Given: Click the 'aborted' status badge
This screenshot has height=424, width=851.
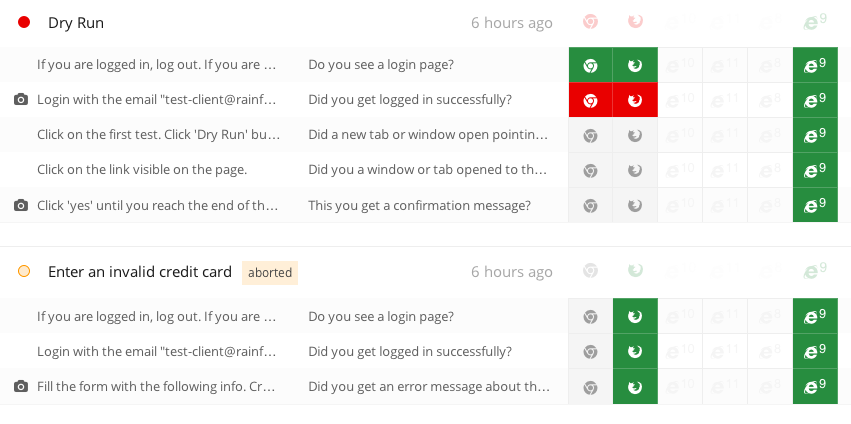Looking at the screenshot, I should coord(270,273).
